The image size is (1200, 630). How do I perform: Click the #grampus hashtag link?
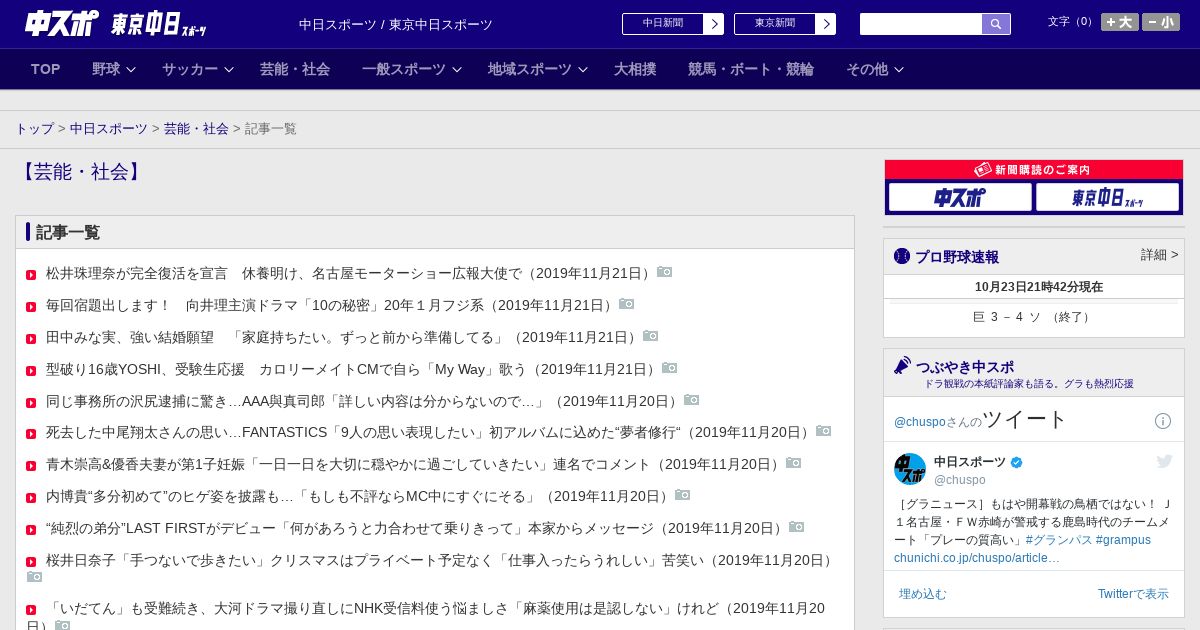point(1123,540)
